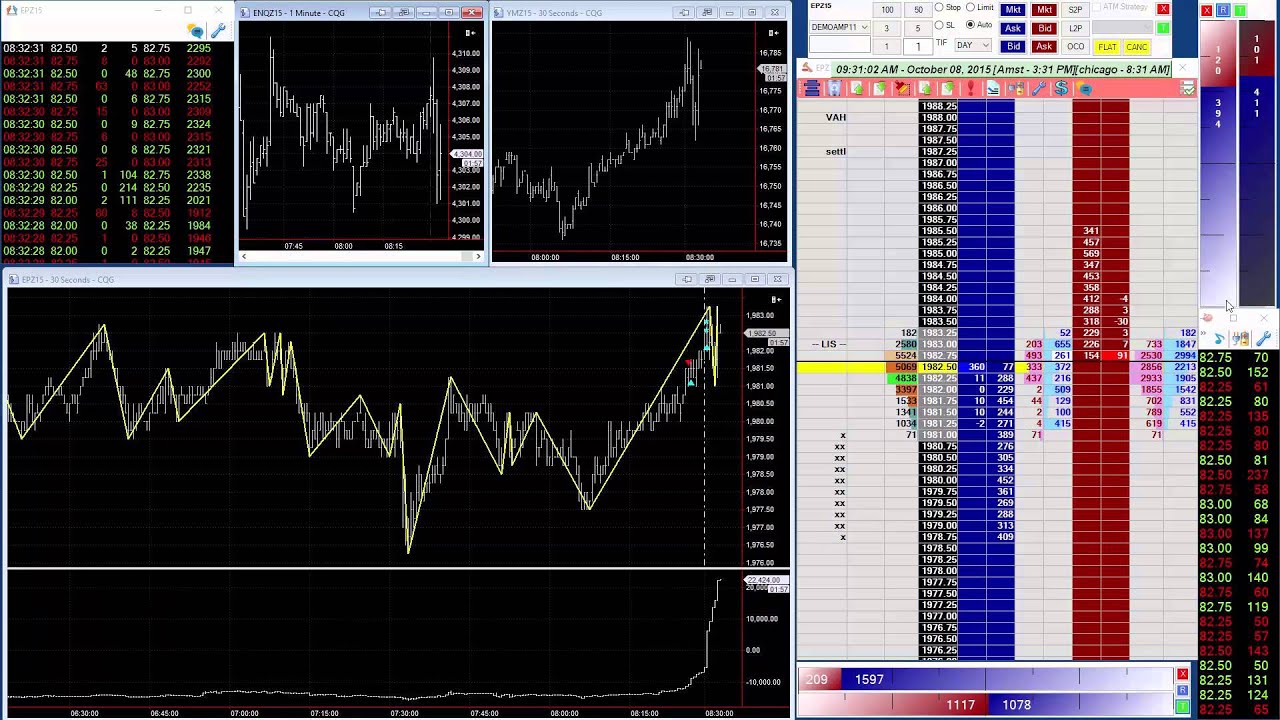Click the red 1117 volume bar segment

point(892,705)
